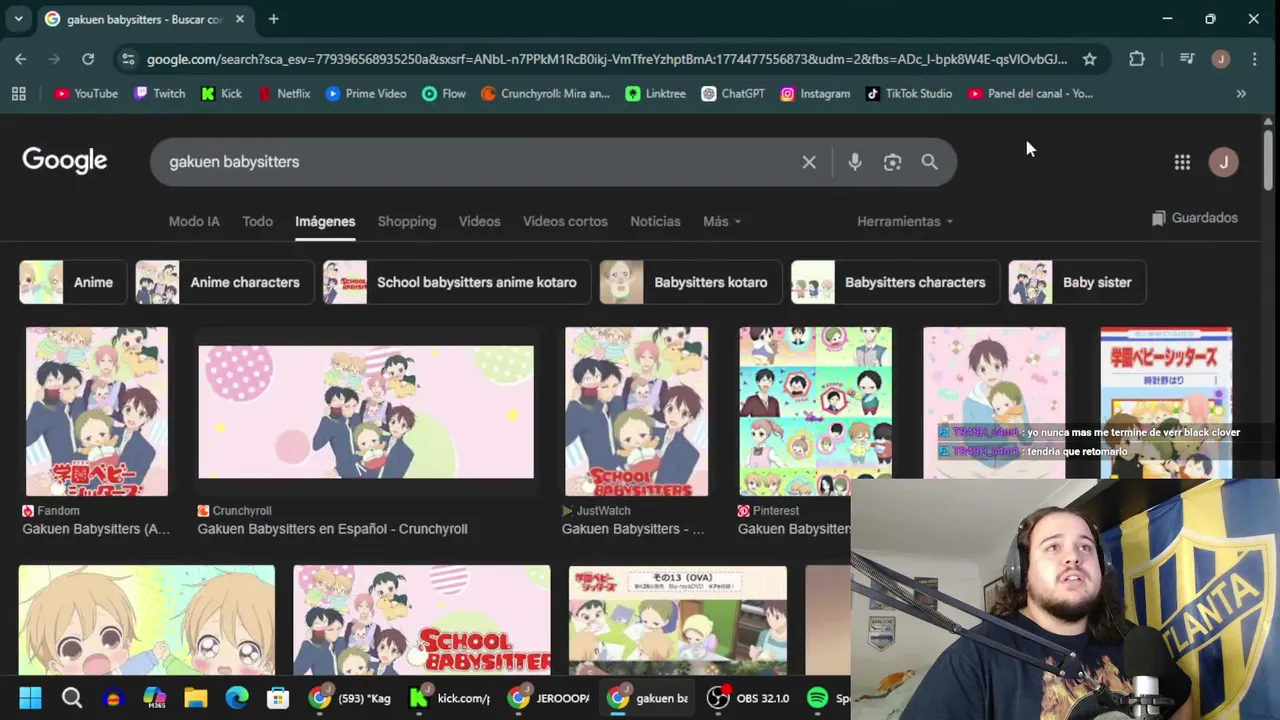Image resolution: width=1280 pixels, height=720 pixels.
Task: Open a new browser tab with plus
Action: pos(273,19)
